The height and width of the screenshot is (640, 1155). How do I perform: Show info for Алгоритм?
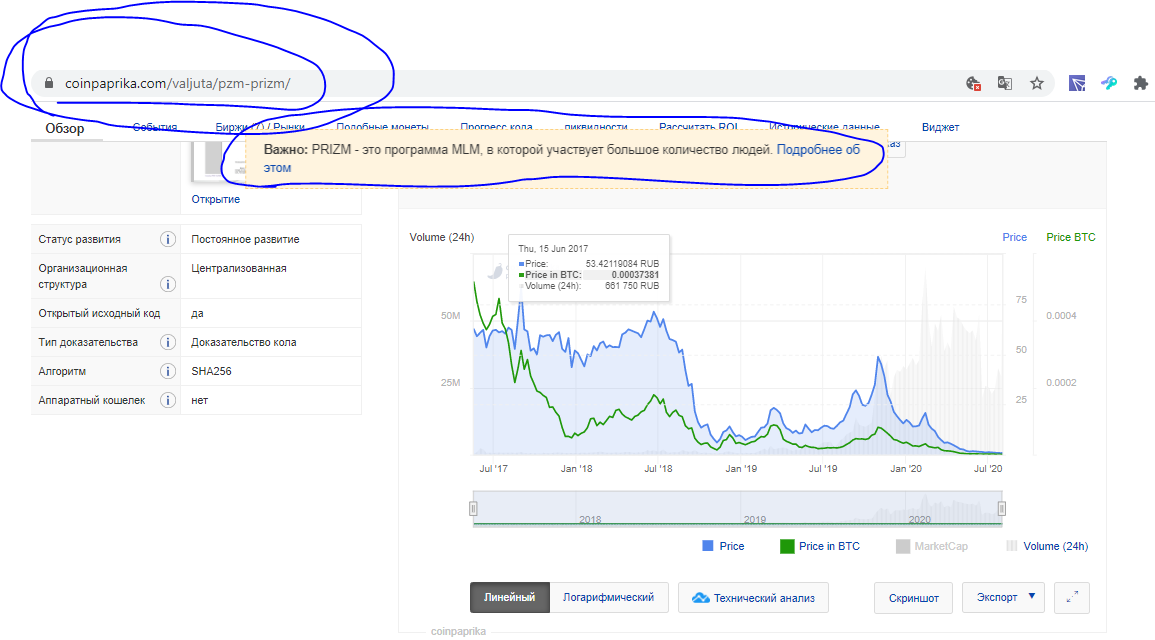coord(168,371)
